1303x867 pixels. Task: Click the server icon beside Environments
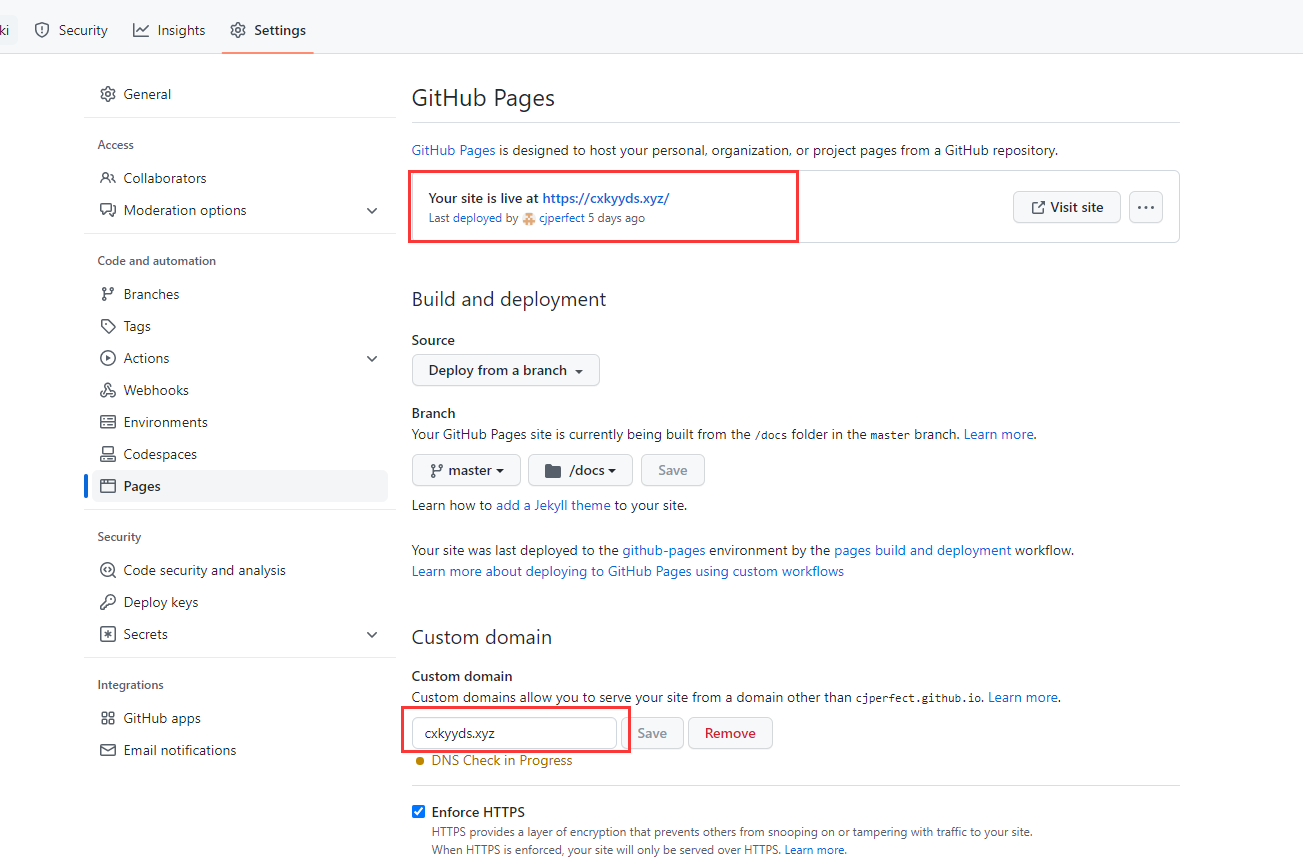[x=108, y=422]
